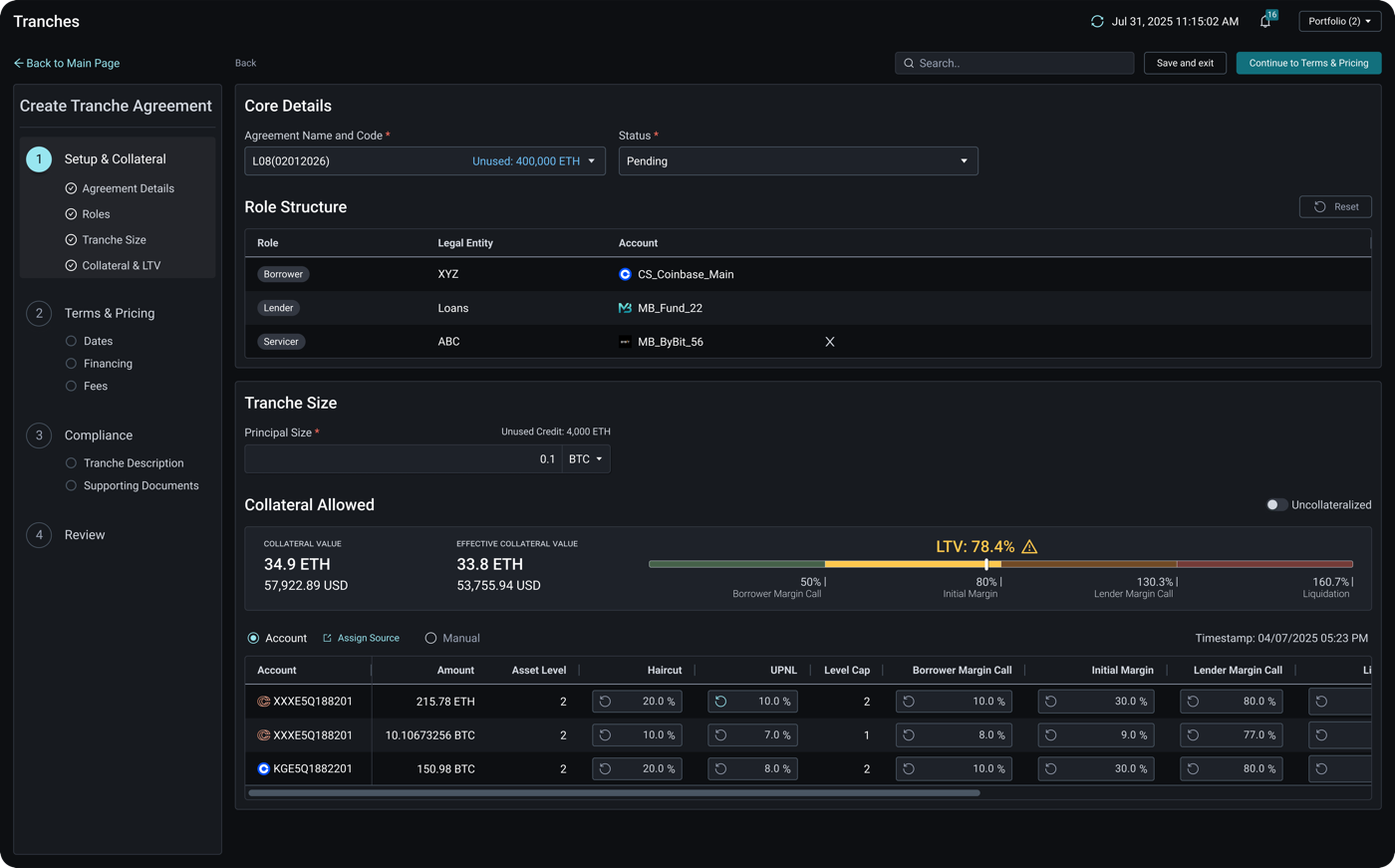This screenshot has height=868, width=1395.
Task: Click the Haircut 20.0 % field in first row
Action: click(x=637, y=702)
